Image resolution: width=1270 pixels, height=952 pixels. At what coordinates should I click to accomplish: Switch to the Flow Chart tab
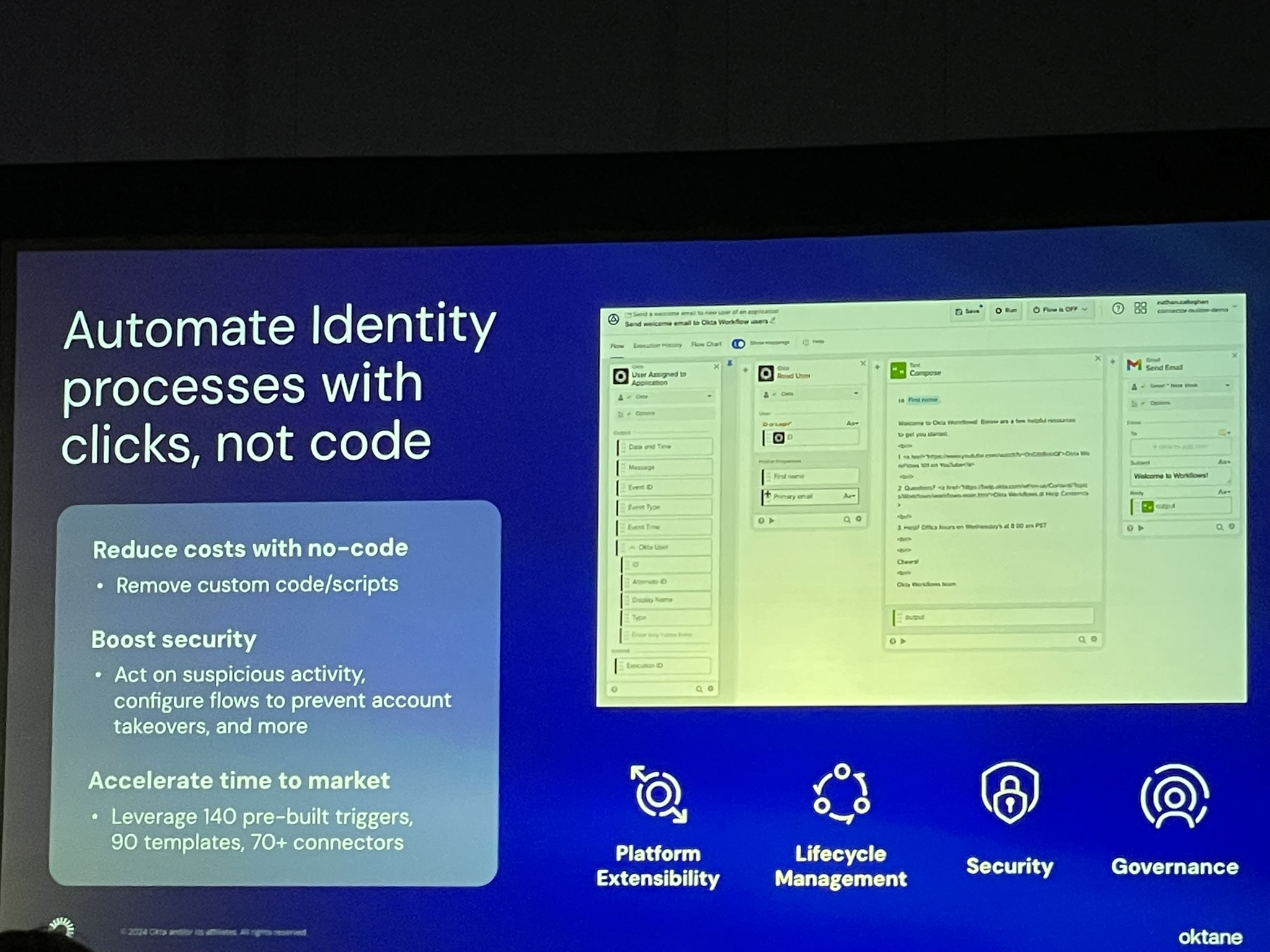(706, 344)
